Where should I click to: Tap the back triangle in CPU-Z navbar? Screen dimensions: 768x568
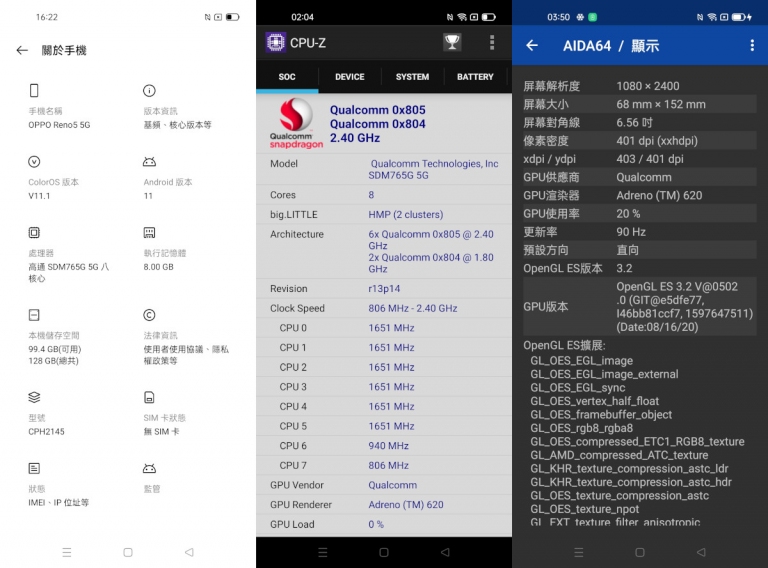click(445, 552)
